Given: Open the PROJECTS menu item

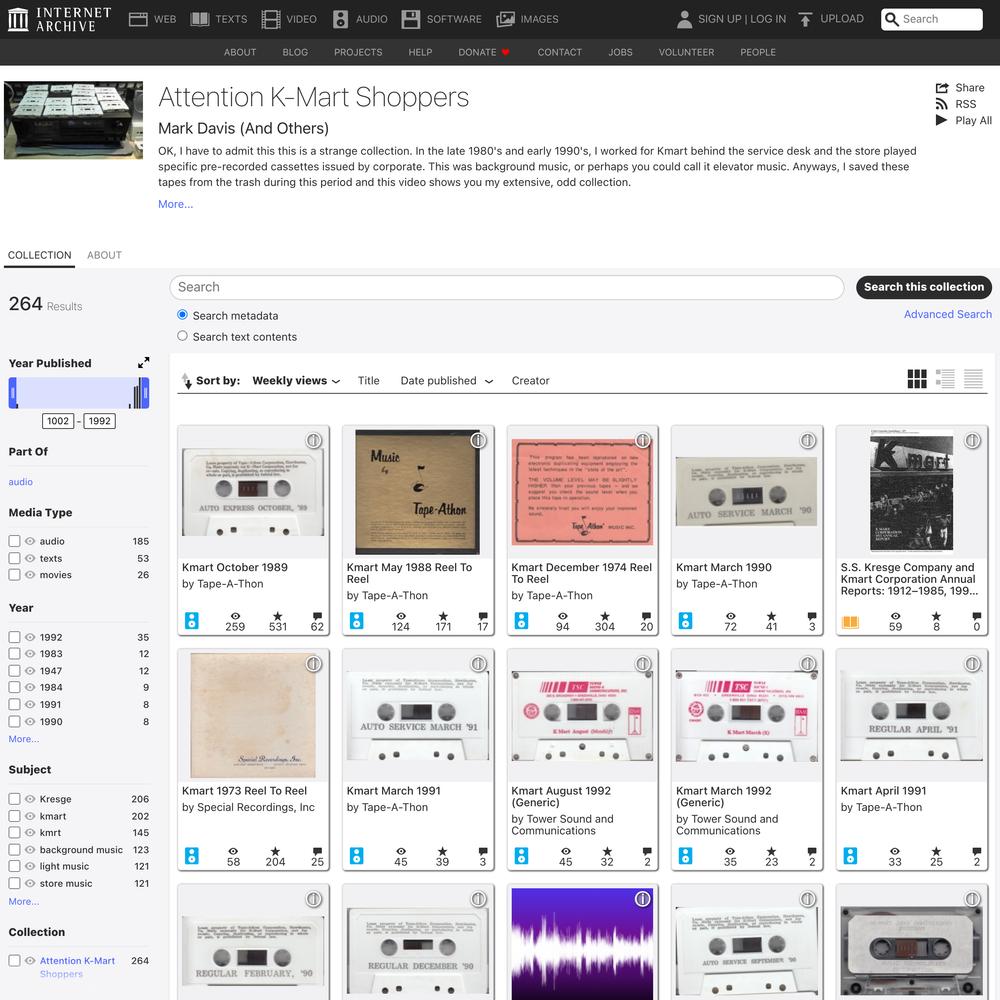Looking at the screenshot, I should point(358,52).
